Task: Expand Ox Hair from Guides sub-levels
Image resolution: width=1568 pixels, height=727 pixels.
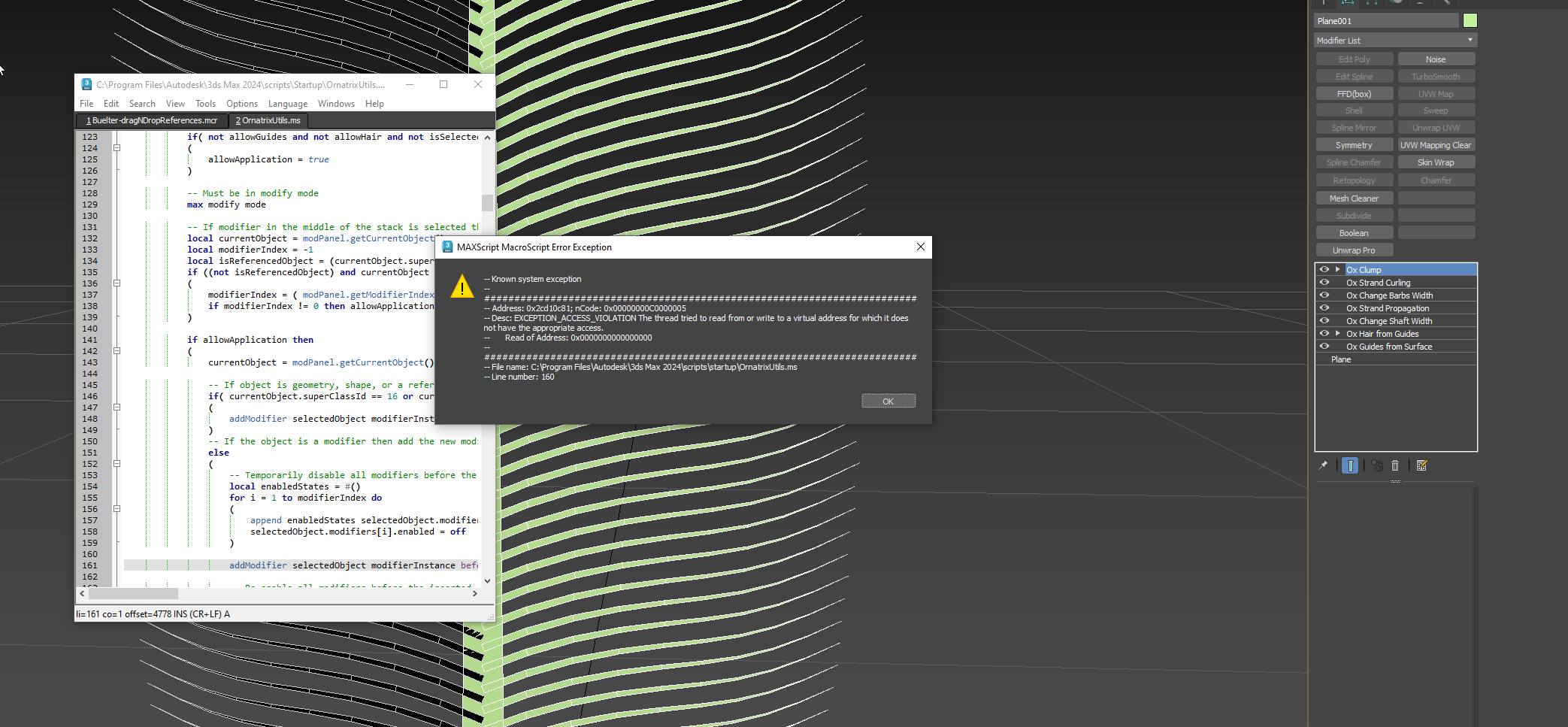Action: pos(1338,334)
